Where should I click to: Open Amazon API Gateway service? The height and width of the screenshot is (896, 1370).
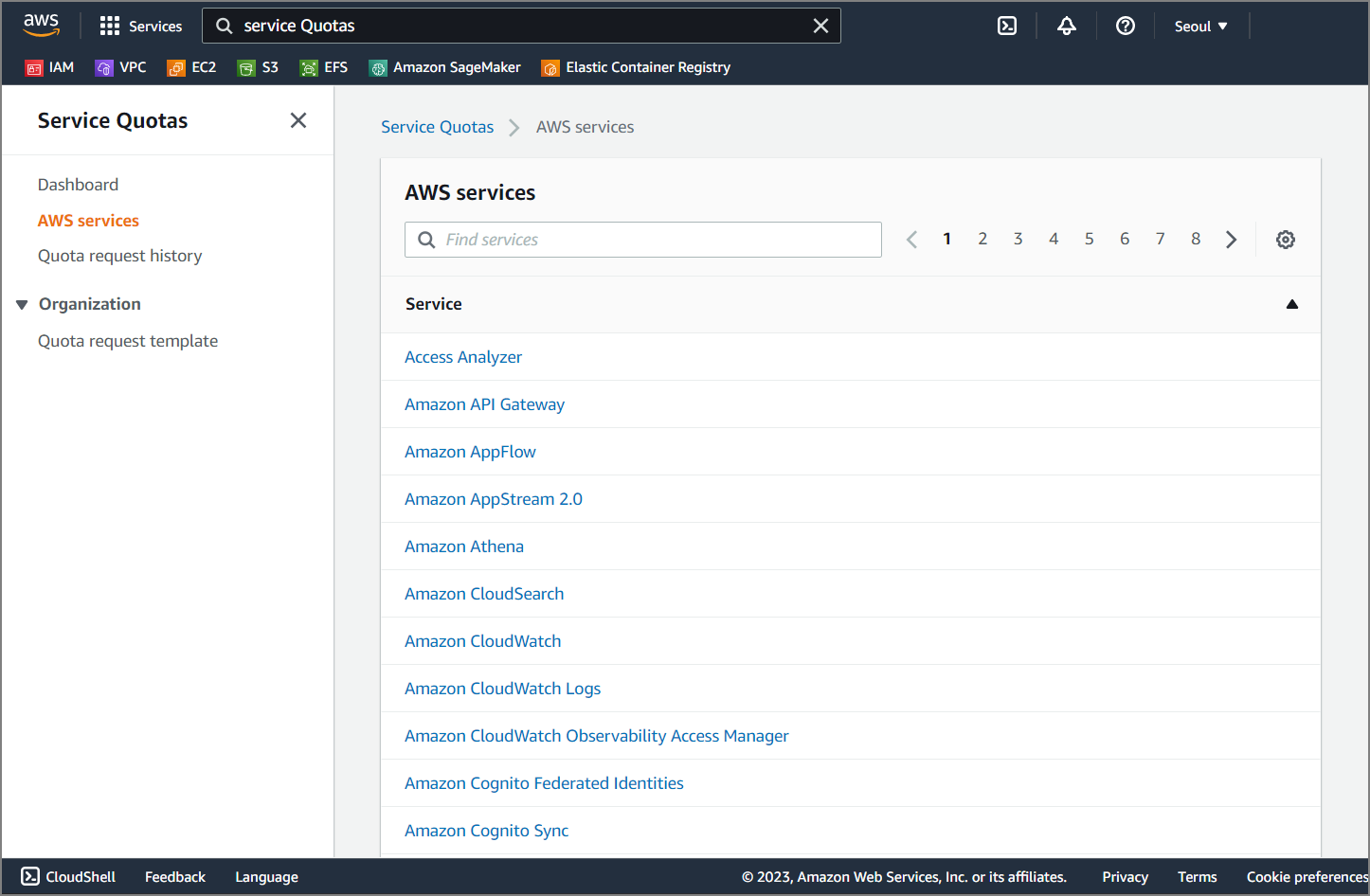pos(484,404)
